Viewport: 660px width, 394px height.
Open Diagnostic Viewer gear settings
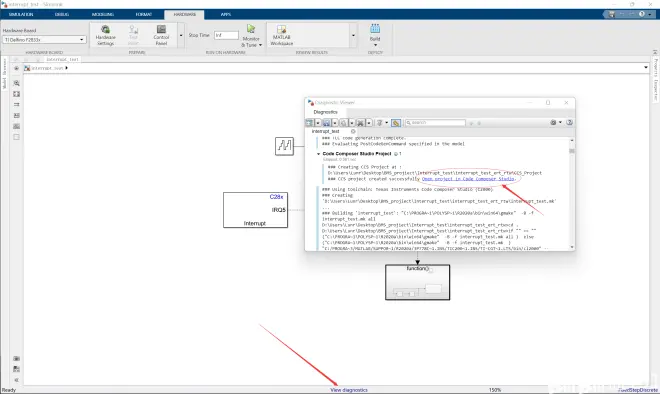553,122
